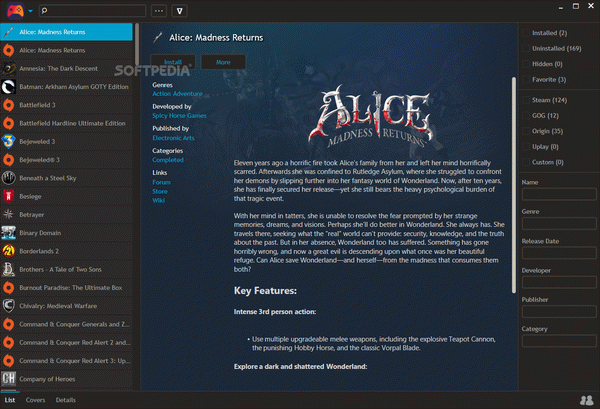Open the Playnite gamepad logo menu
Screen dimensions: 600x409
(x=15, y=11)
